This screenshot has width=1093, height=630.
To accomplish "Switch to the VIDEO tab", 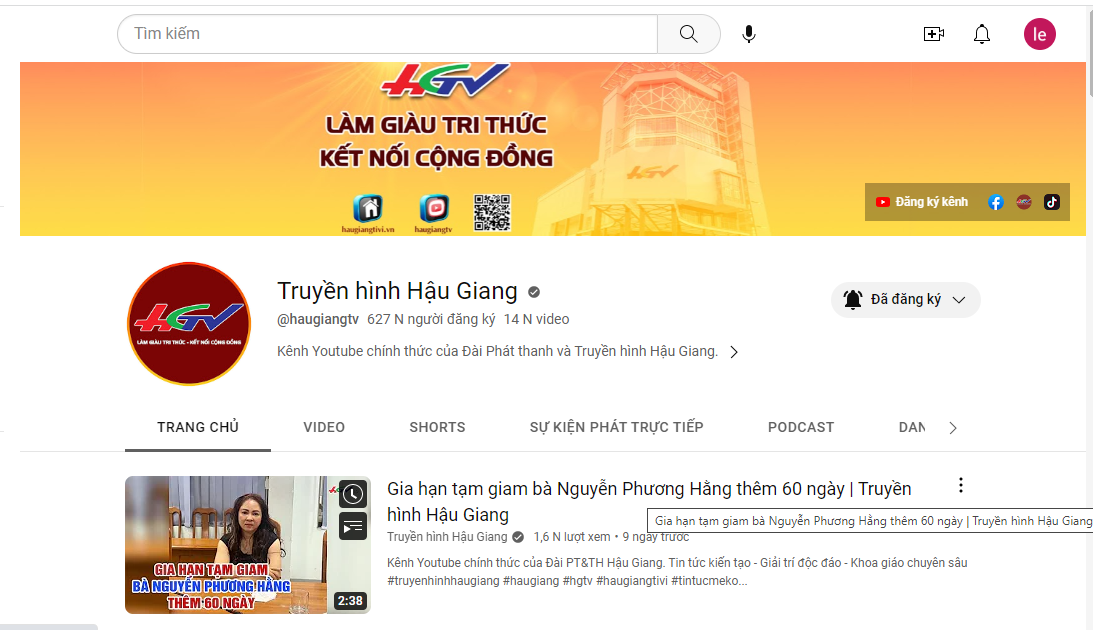I will [324, 427].
